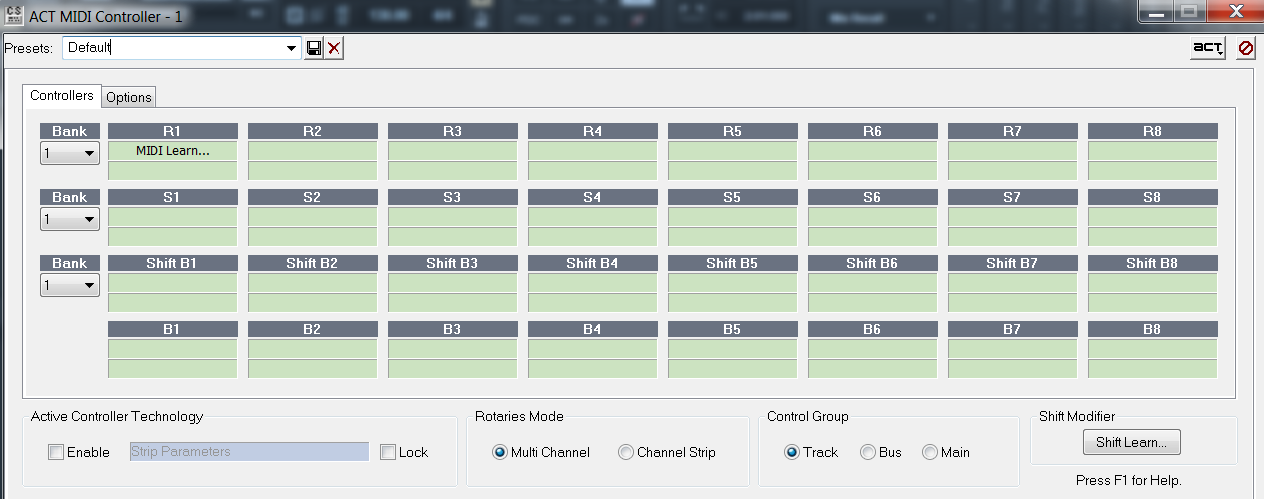Select Channel Strip rotaries mode
1264x499 pixels.
[626, 452]
